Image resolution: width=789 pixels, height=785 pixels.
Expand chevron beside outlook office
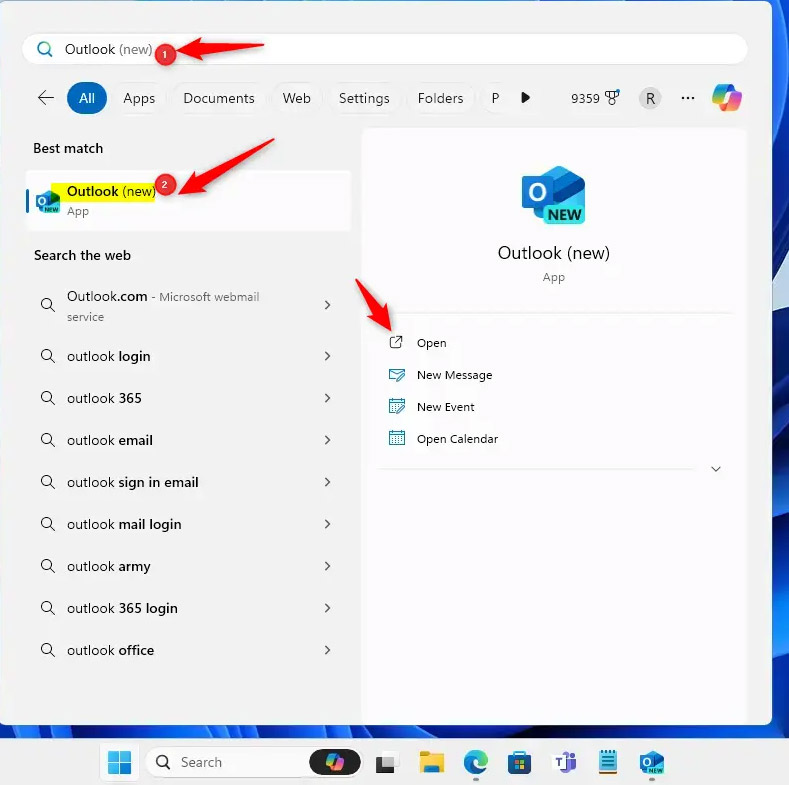(x=327, y=650)
